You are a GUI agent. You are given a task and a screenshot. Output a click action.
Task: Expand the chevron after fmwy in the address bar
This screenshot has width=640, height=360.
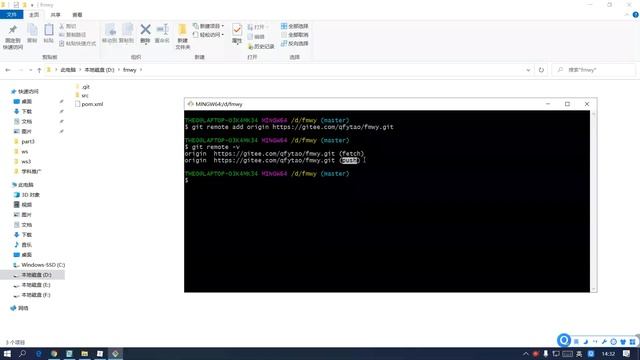[141, 70]
